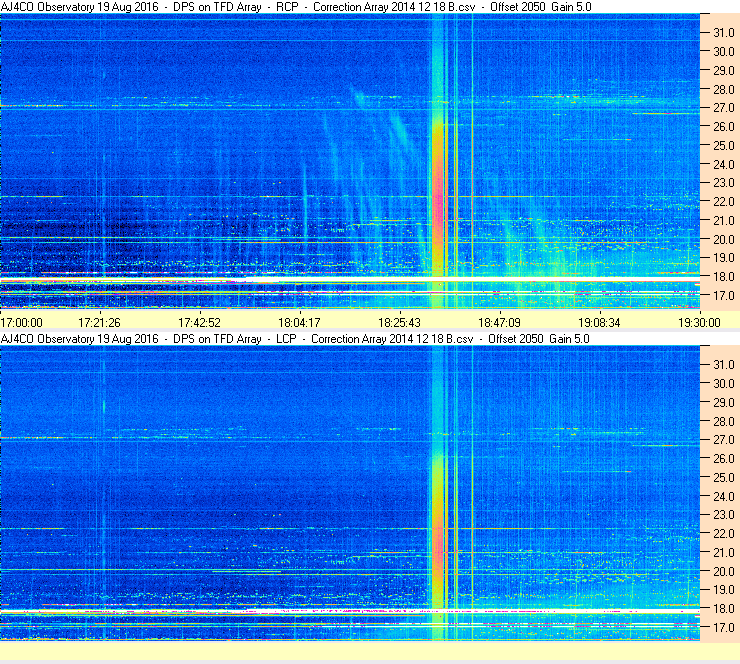Select the 18:47:09 time axis label

click(499, 323)
